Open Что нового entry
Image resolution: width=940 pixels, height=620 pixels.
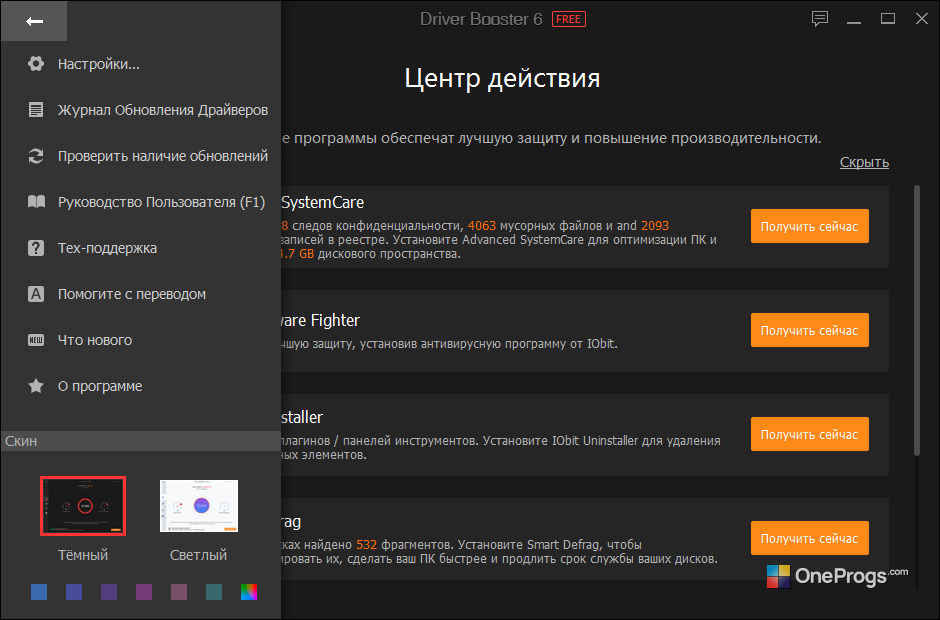coord(95,340)
